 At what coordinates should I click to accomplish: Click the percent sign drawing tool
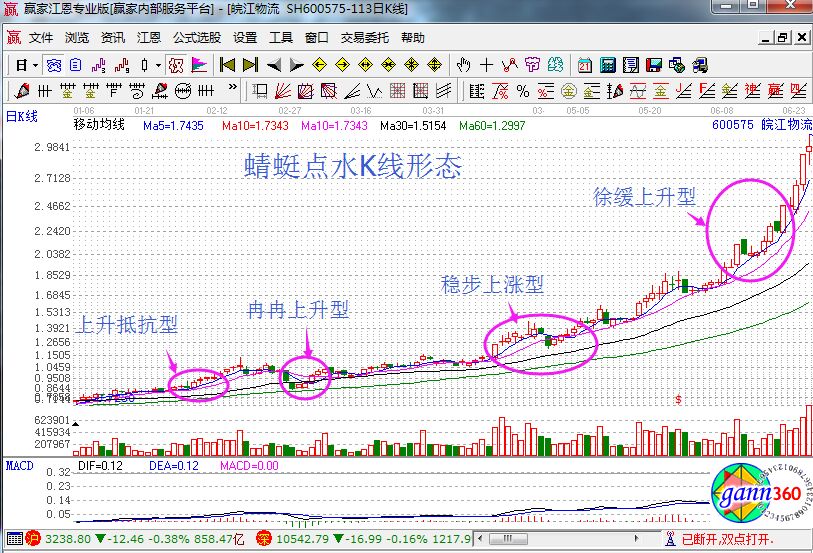click(522, 91)
